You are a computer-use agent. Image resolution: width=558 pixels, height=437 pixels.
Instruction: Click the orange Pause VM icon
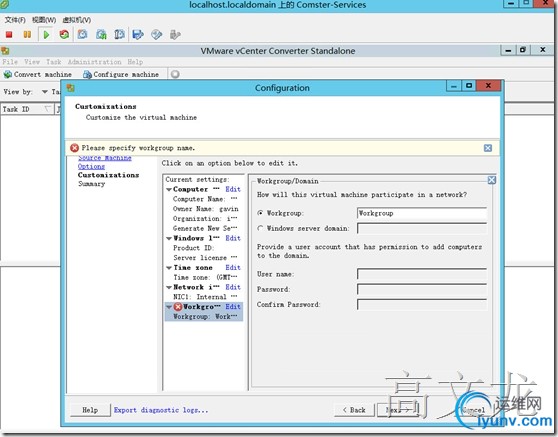point(27,35)
